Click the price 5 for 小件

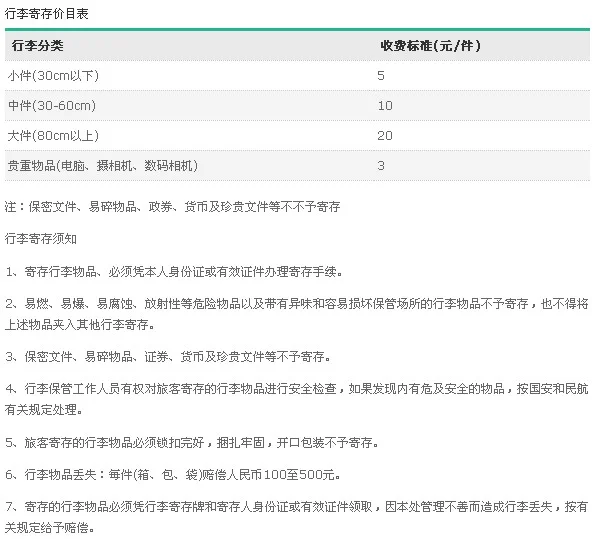click(x=381, y=75)
